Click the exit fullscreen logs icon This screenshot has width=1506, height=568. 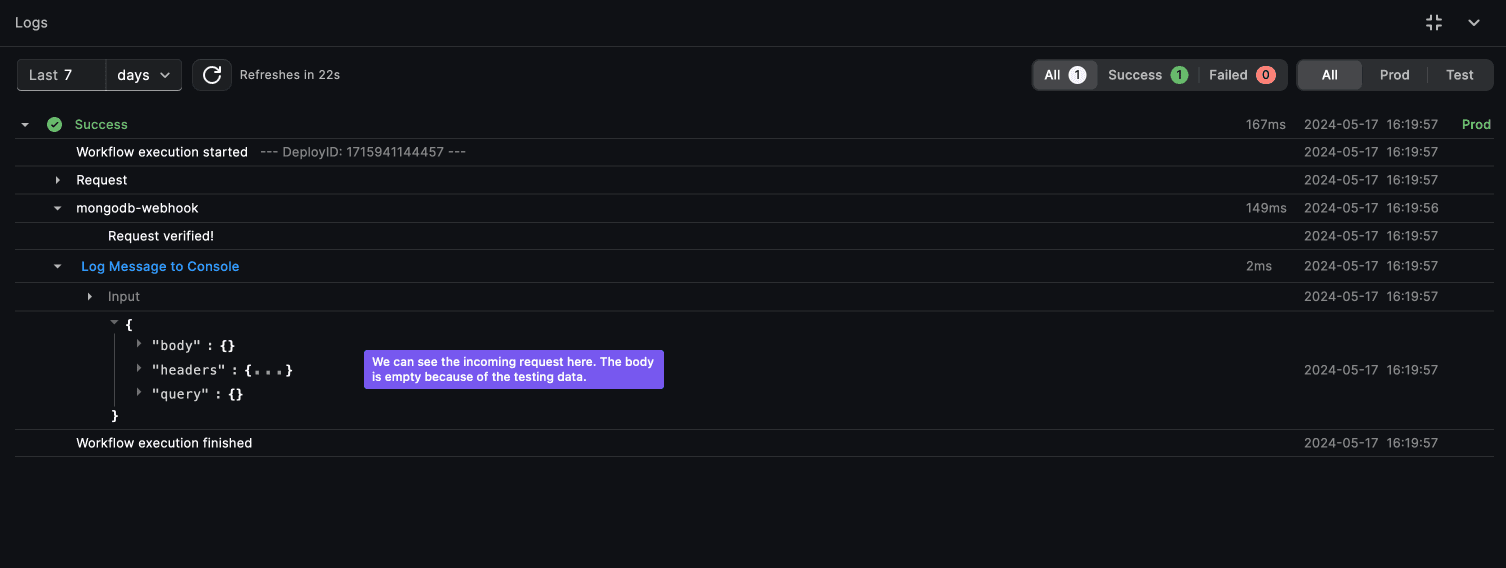pyautogui.click(x=1434, y=23)
